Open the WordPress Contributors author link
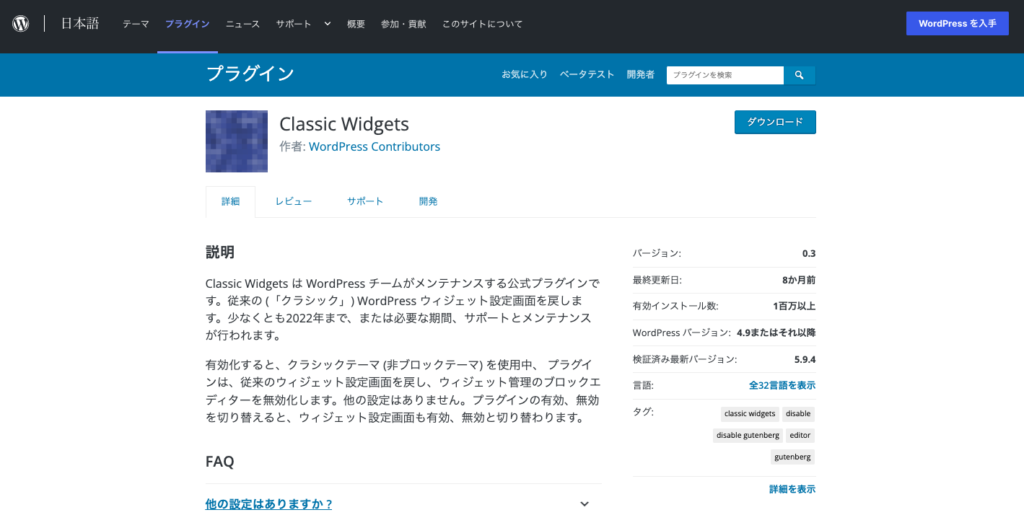Image resolution: width=1024 pixels, height=515 pixels. tap(374, 147)
